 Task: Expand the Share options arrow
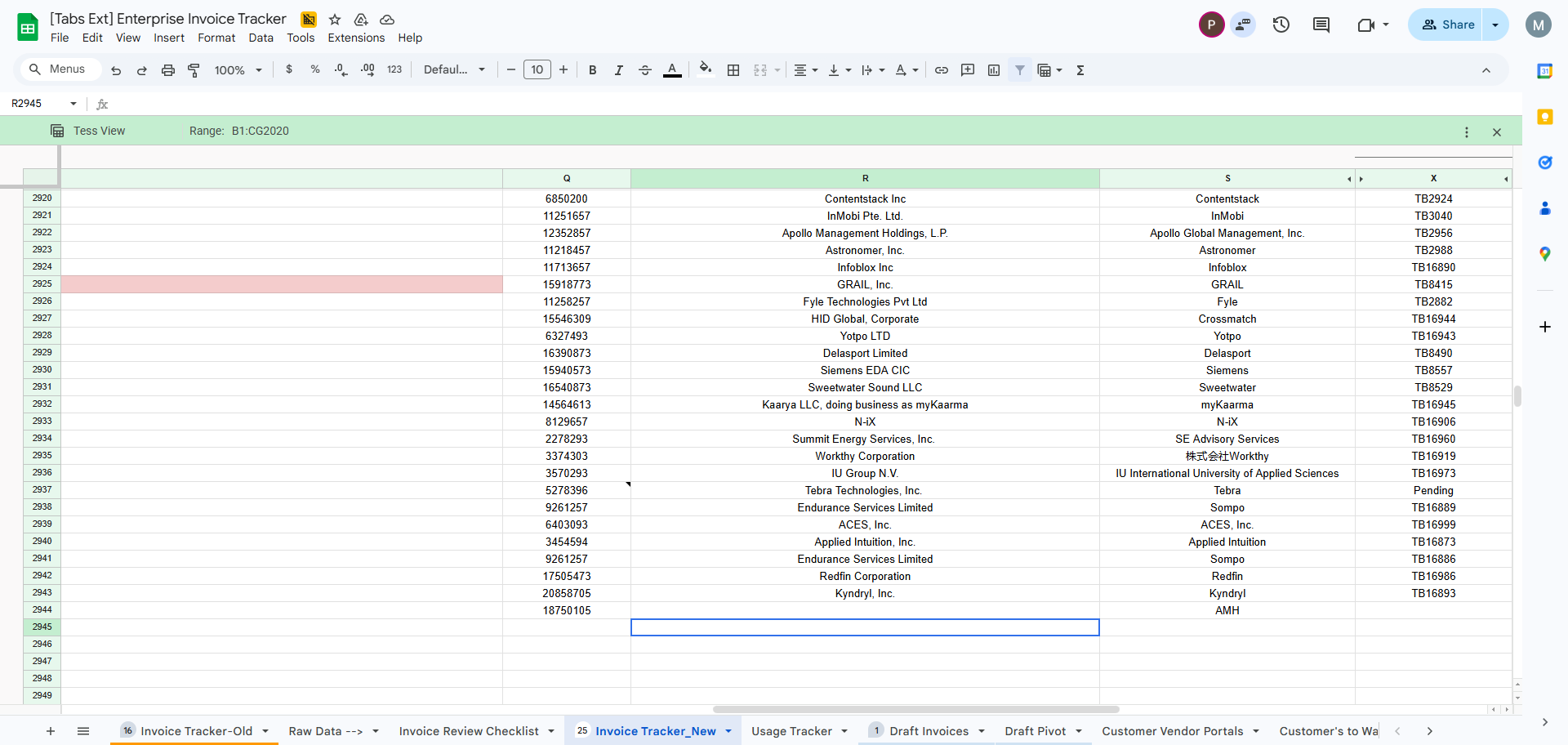(x=1495, y=25)
